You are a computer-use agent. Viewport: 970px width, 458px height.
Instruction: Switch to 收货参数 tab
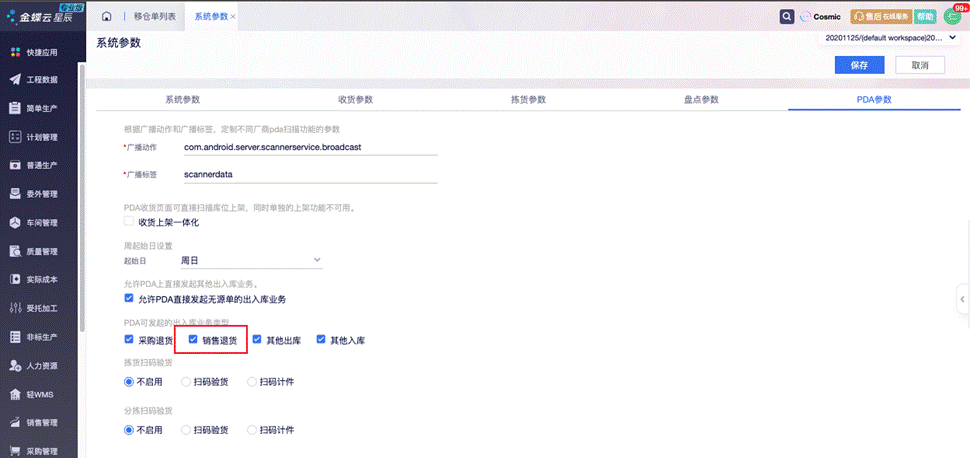click(356, 100)
